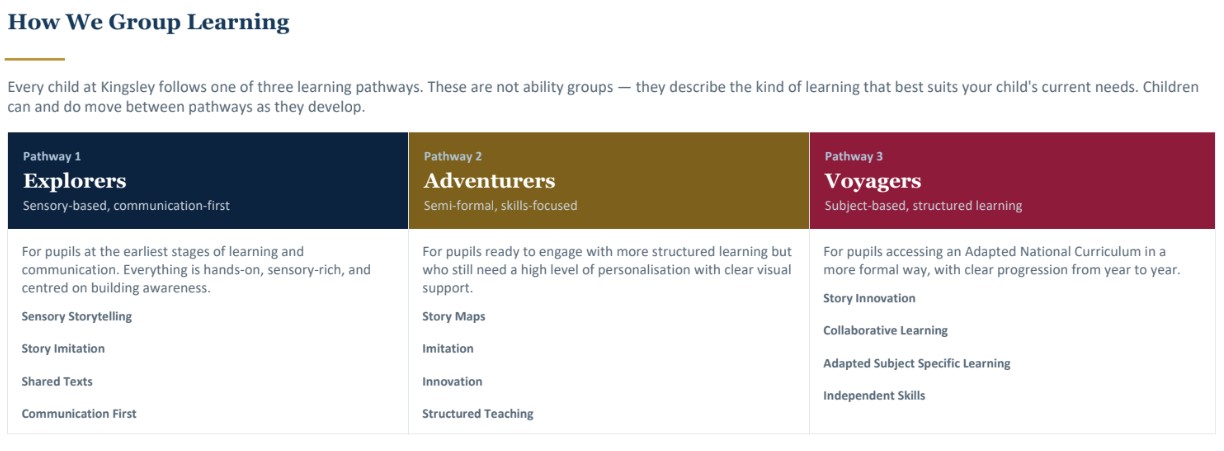Screen dimensions: 1224x451
Task: Open the Story Maps item
Action: click(453, 317)
